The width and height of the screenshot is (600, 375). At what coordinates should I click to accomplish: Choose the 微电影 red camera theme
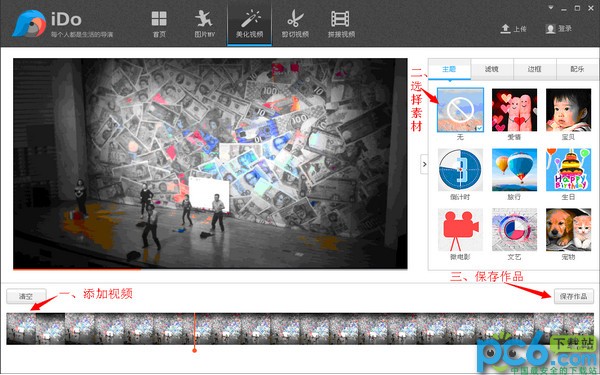(x=460, y=230)
